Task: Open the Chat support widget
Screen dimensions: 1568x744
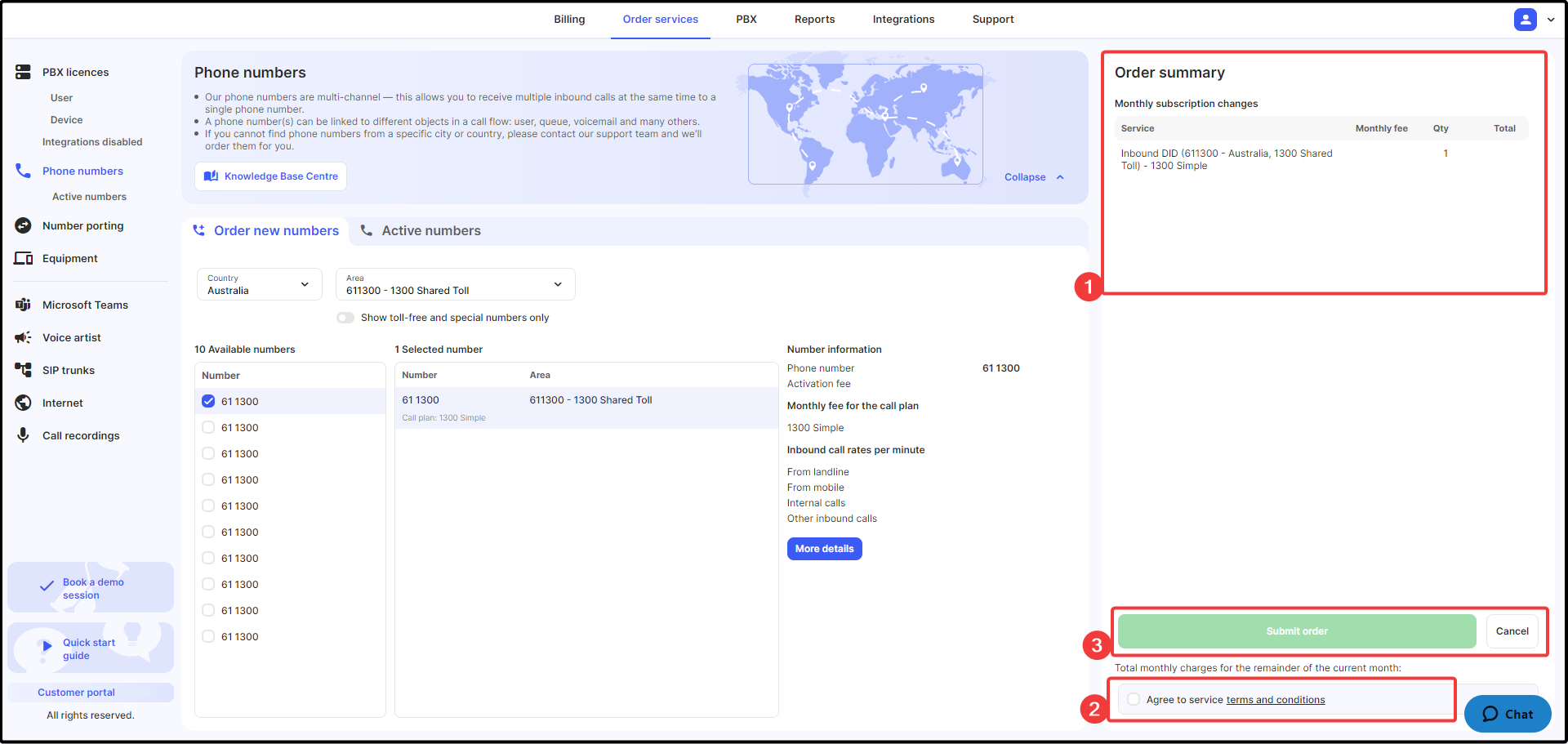Action: click(x=1507, y=714)
